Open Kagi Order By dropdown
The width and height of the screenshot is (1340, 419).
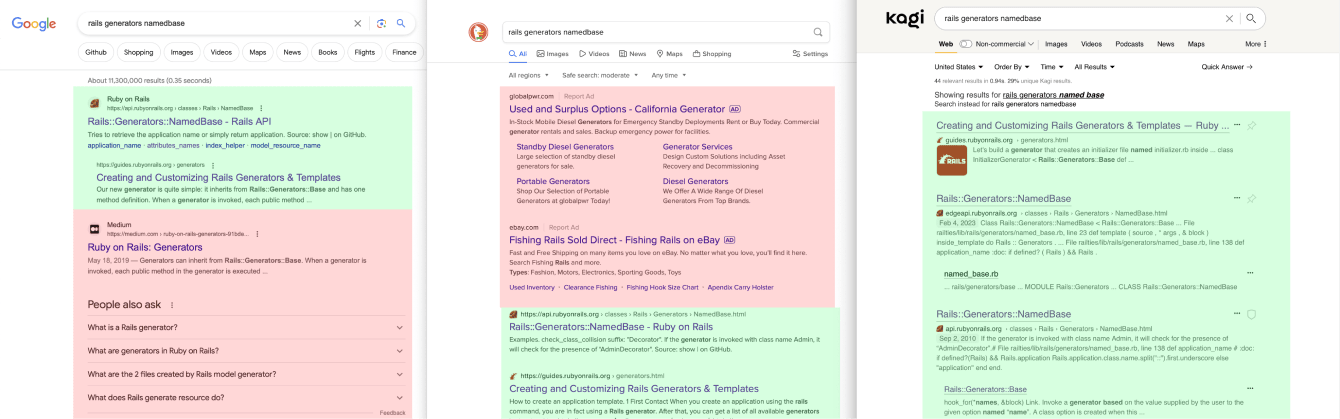1012,67
